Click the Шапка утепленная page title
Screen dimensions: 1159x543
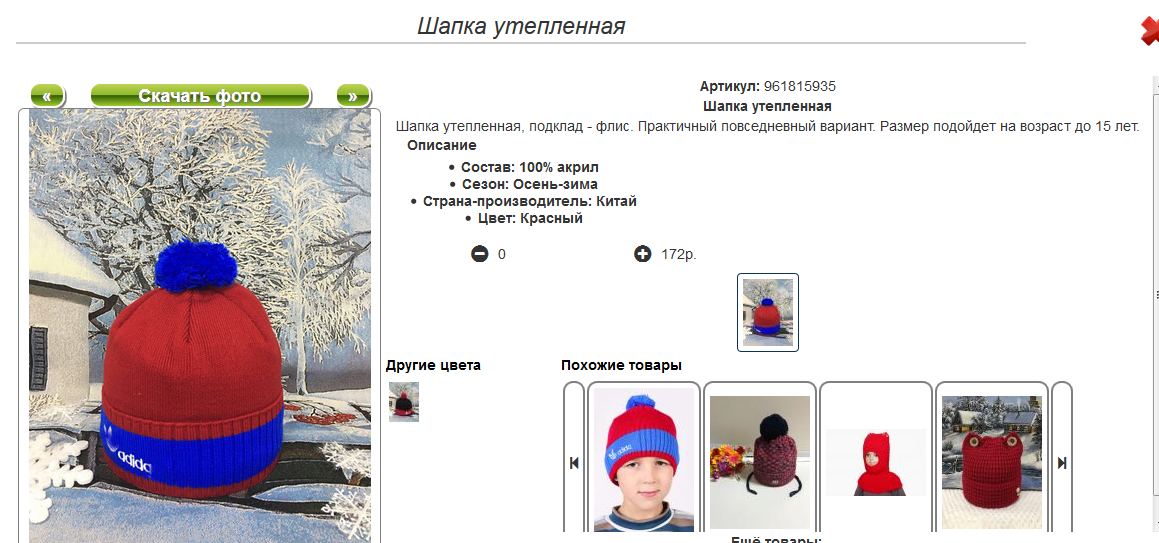521,26
